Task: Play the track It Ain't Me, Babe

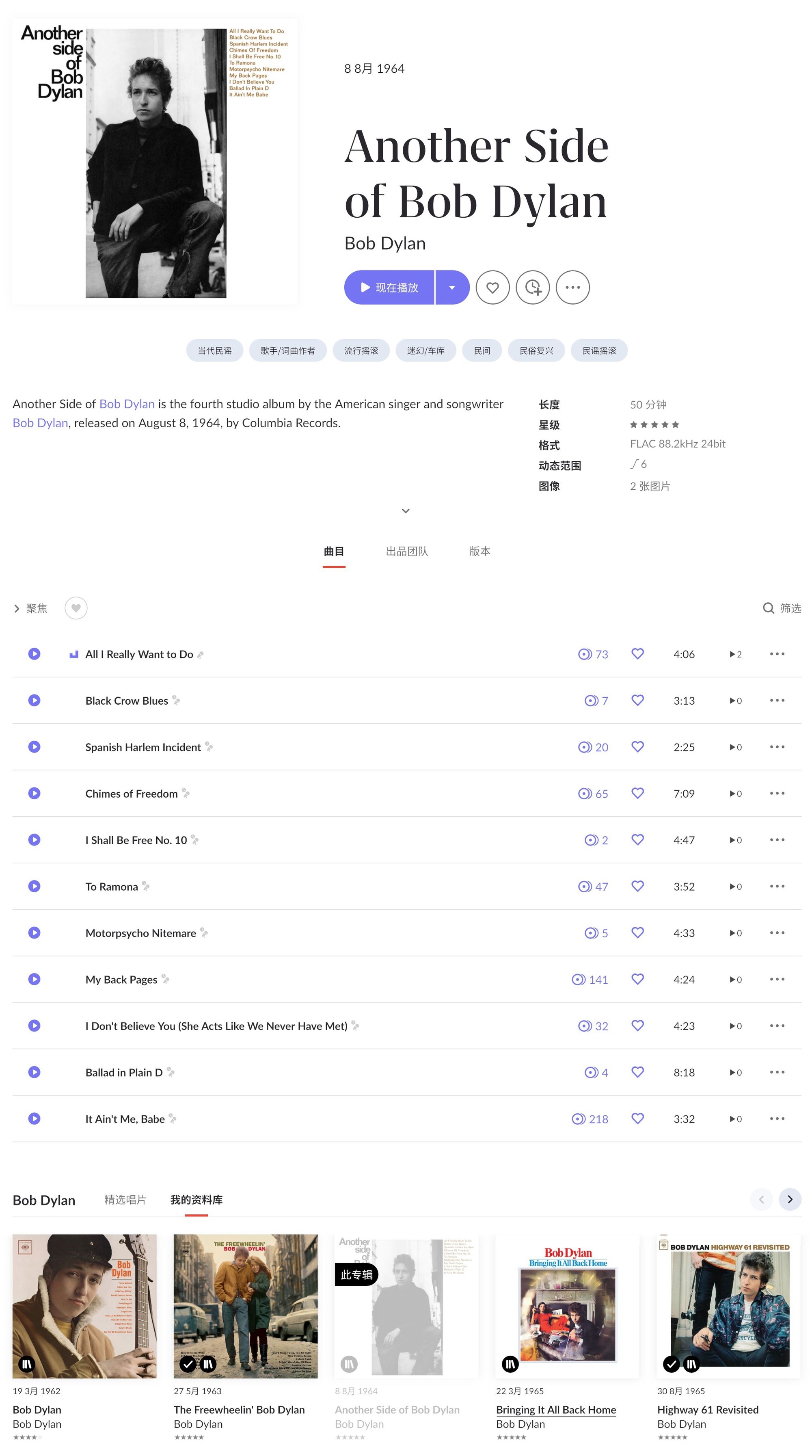Action: (x=35, y=1119)
